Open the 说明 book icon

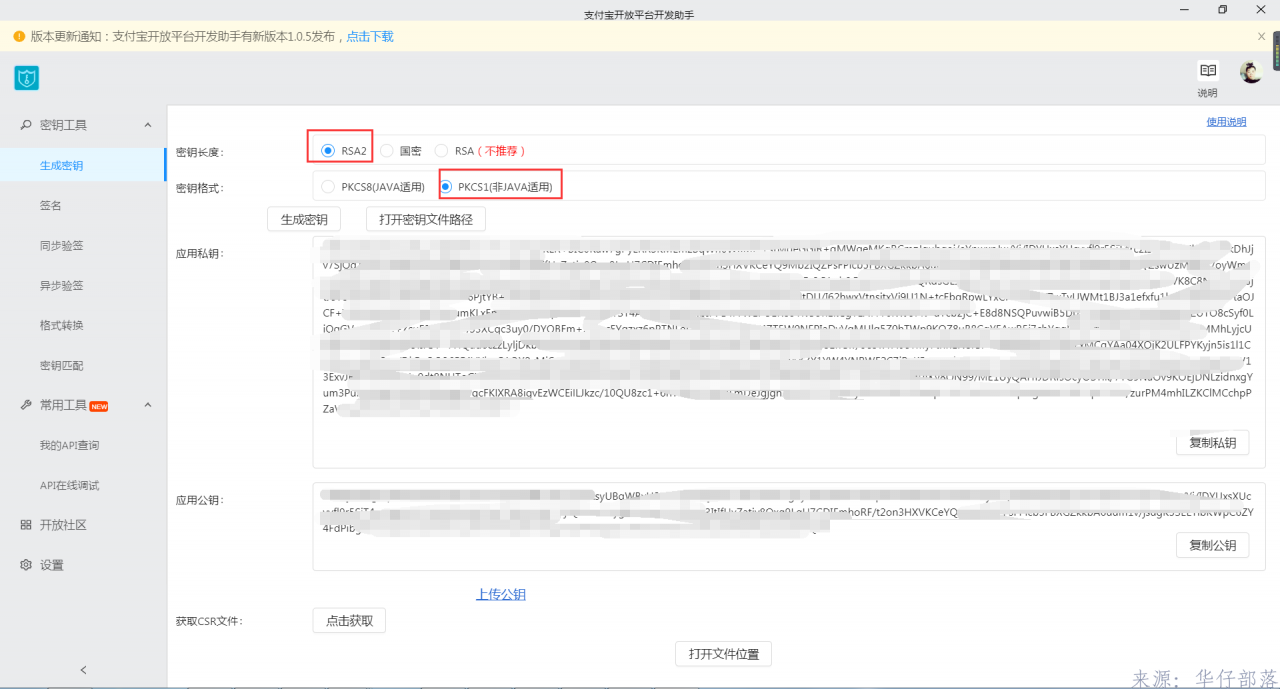coord(1208,71)
